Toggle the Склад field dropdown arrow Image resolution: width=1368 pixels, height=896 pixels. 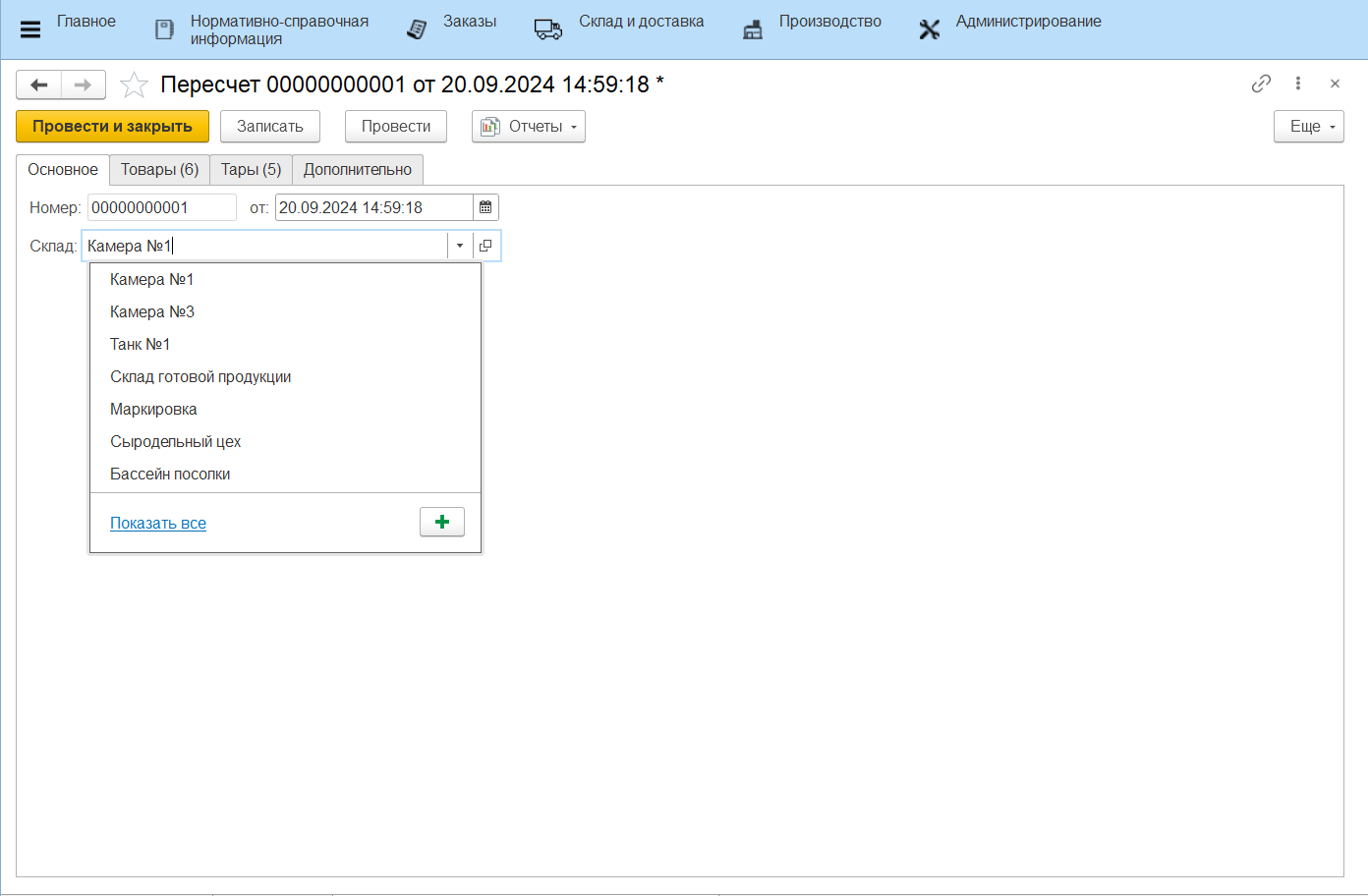(460, 246)
